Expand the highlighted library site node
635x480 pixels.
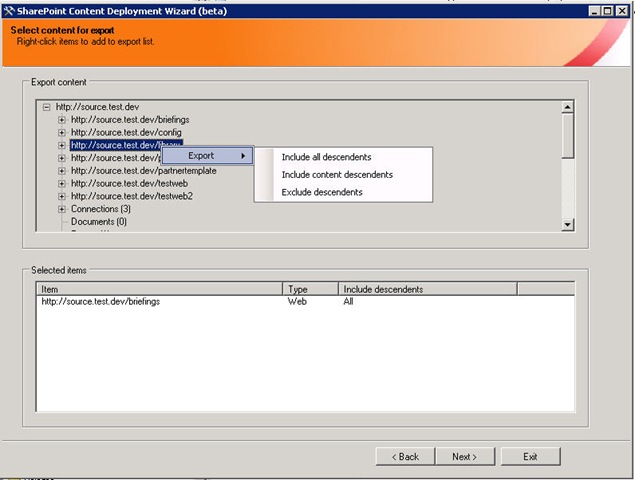pos(62,145)
